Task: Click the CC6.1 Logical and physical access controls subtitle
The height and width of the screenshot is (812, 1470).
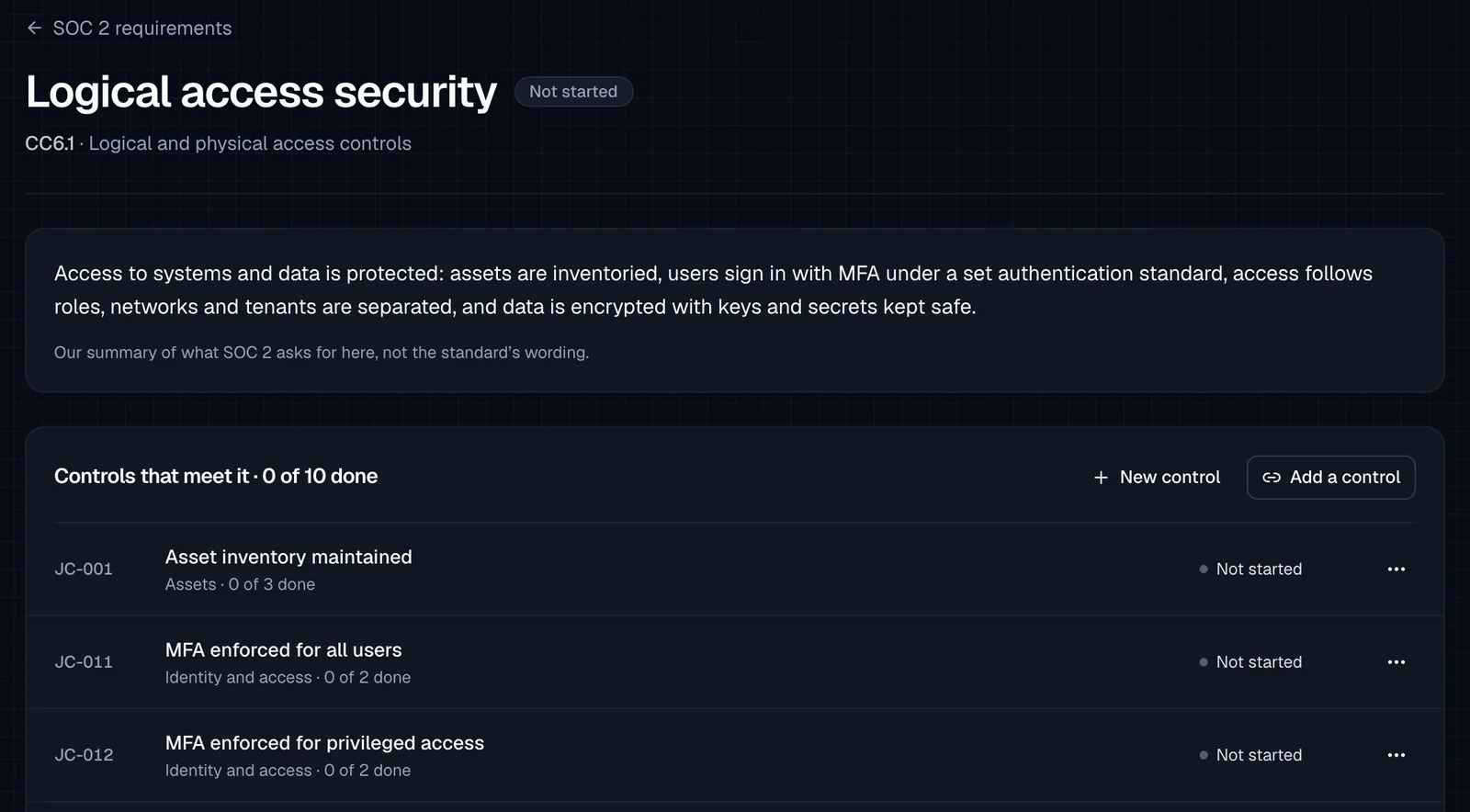Action: click(219, 143)
